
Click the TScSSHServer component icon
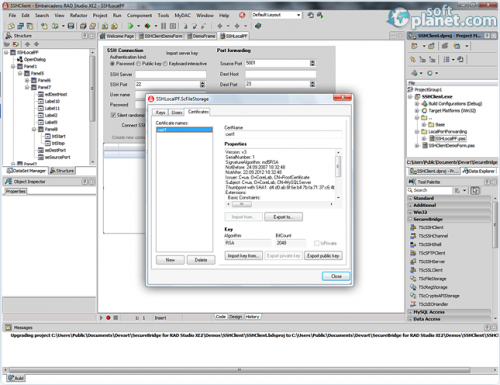pos(413,262)
